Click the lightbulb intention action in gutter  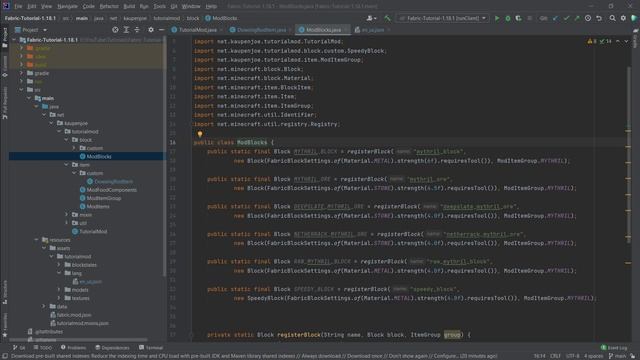(200, 134)
